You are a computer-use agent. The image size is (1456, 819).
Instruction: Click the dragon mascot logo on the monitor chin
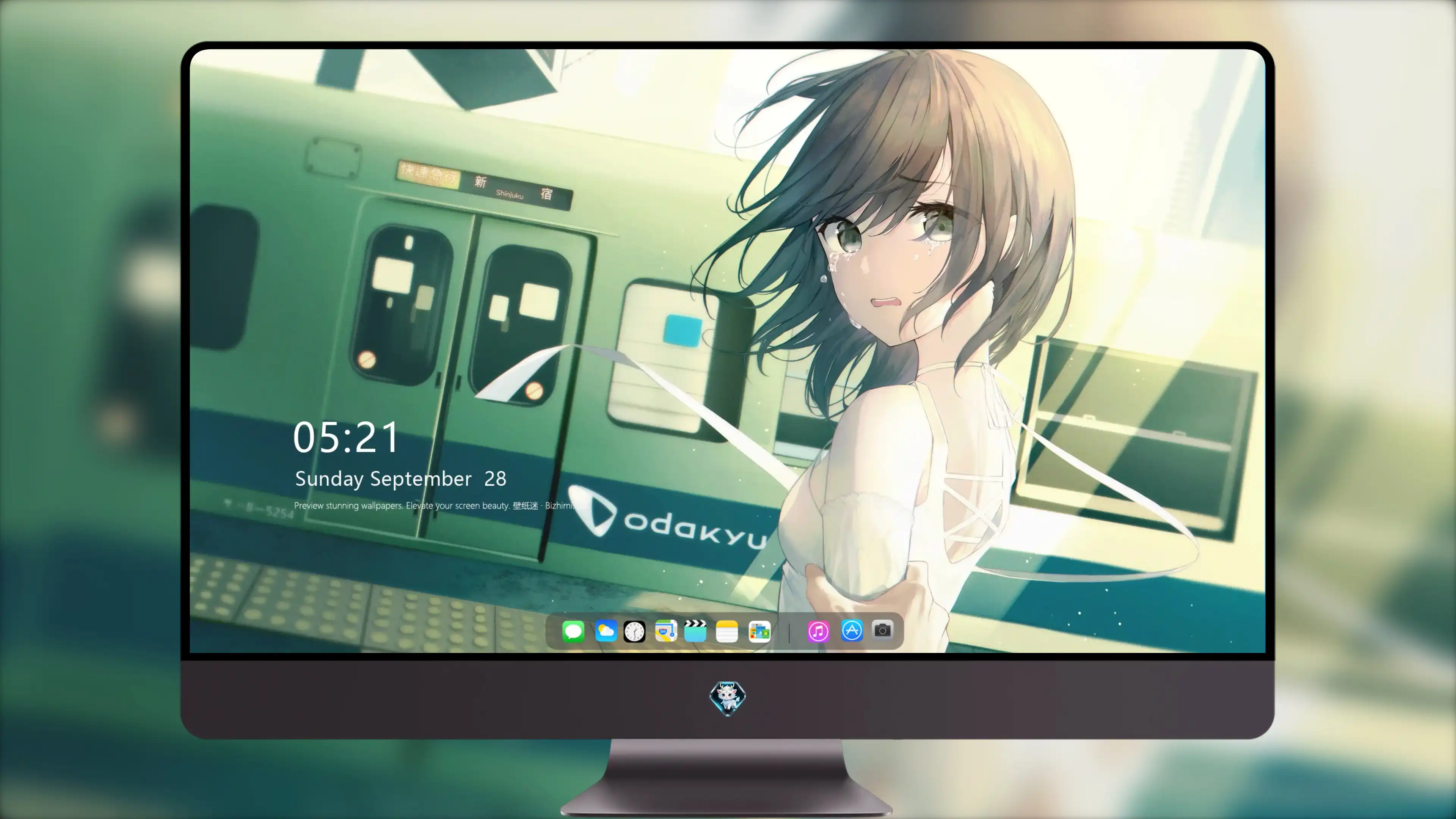pyautogui.click(x=728, y=698)
